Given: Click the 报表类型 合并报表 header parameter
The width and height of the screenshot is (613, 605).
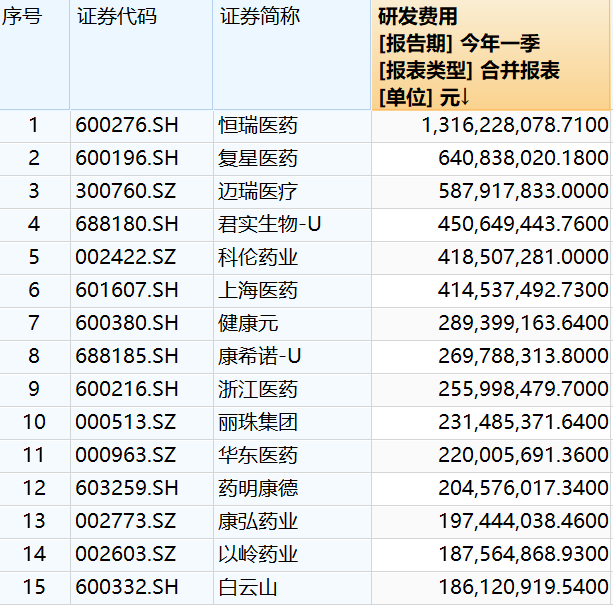Looking at the screenshot, I should [x=468, y=71].
